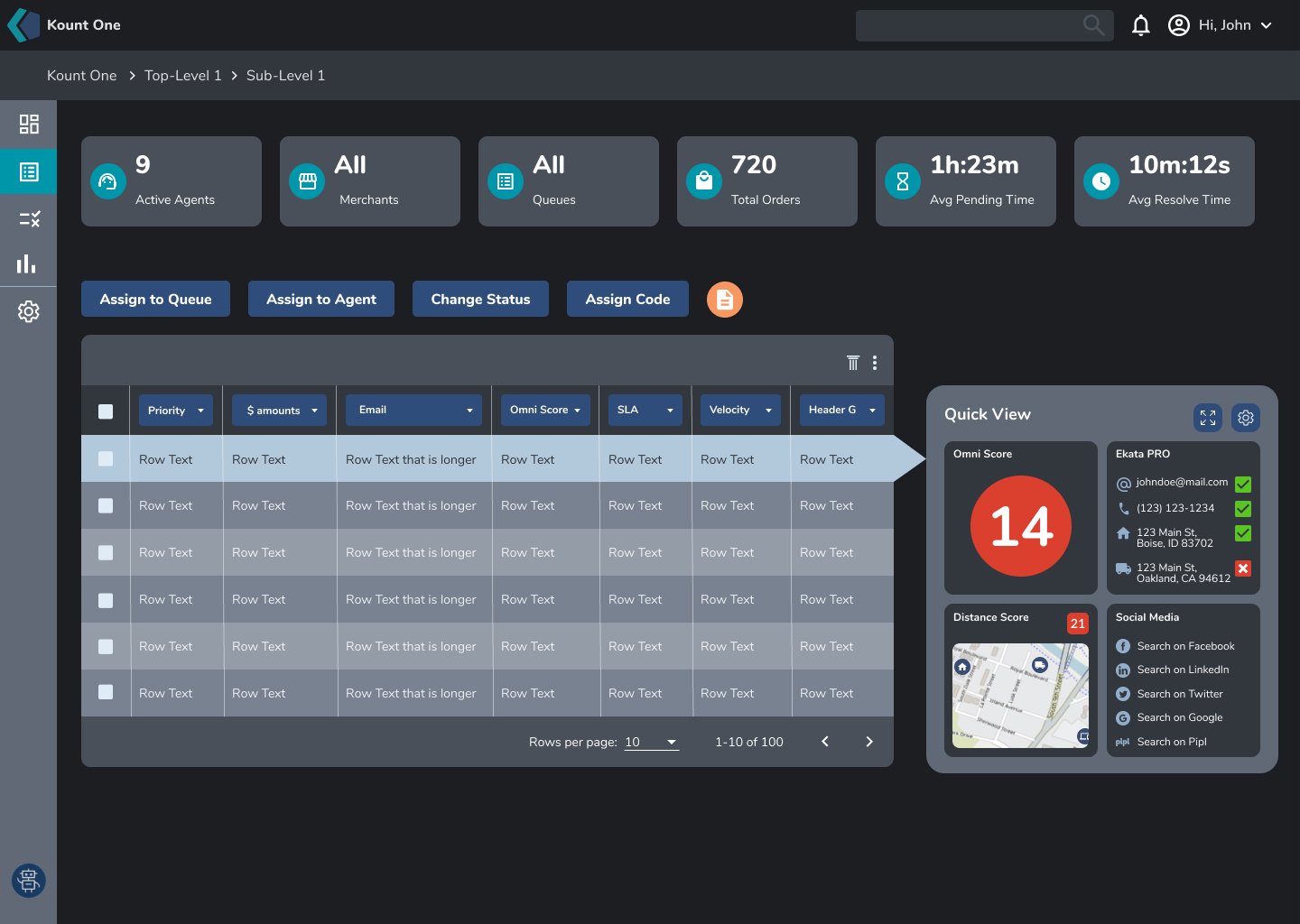Open the Rows per page dropdown
This screenshot has width=1300, height=924.
coord(651,742)
